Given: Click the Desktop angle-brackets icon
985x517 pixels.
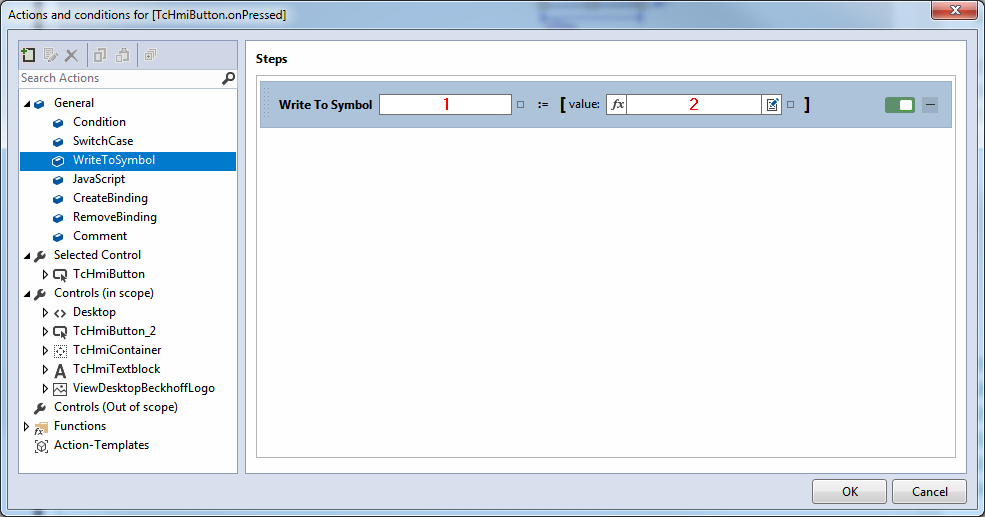Looking at the screenshot, I should (60, 313).
